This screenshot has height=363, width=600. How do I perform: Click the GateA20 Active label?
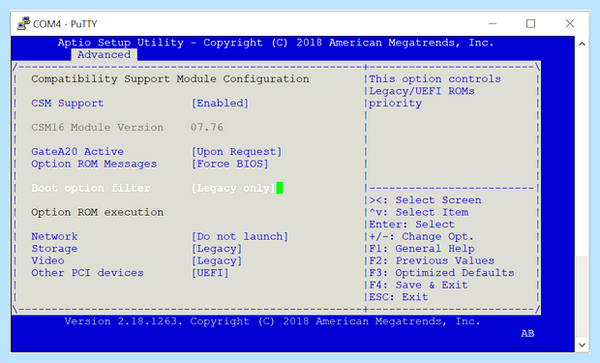[x=77, y=152]
